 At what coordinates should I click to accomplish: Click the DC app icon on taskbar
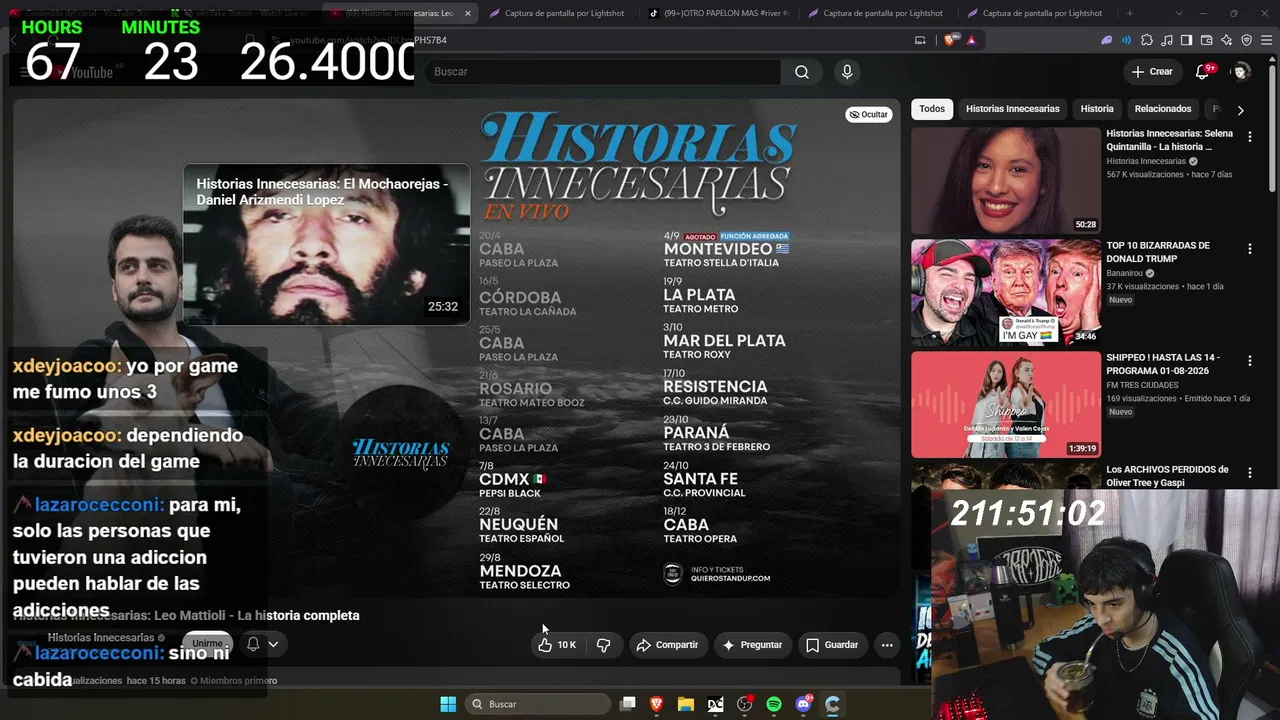715,704
